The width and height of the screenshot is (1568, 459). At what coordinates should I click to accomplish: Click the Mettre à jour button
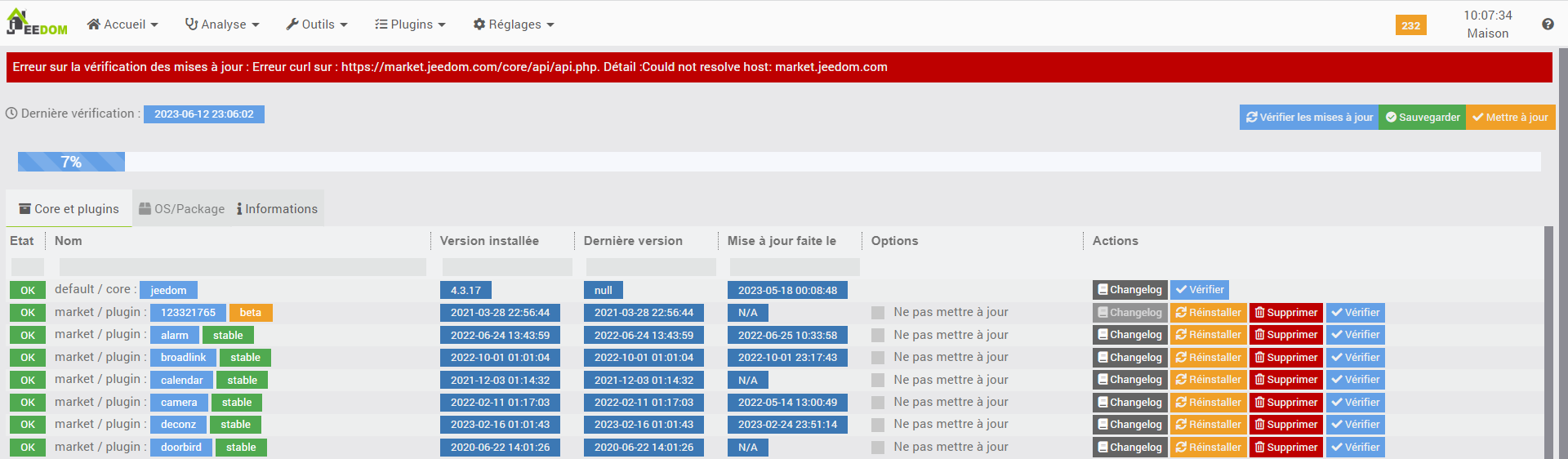point(1511,117)
